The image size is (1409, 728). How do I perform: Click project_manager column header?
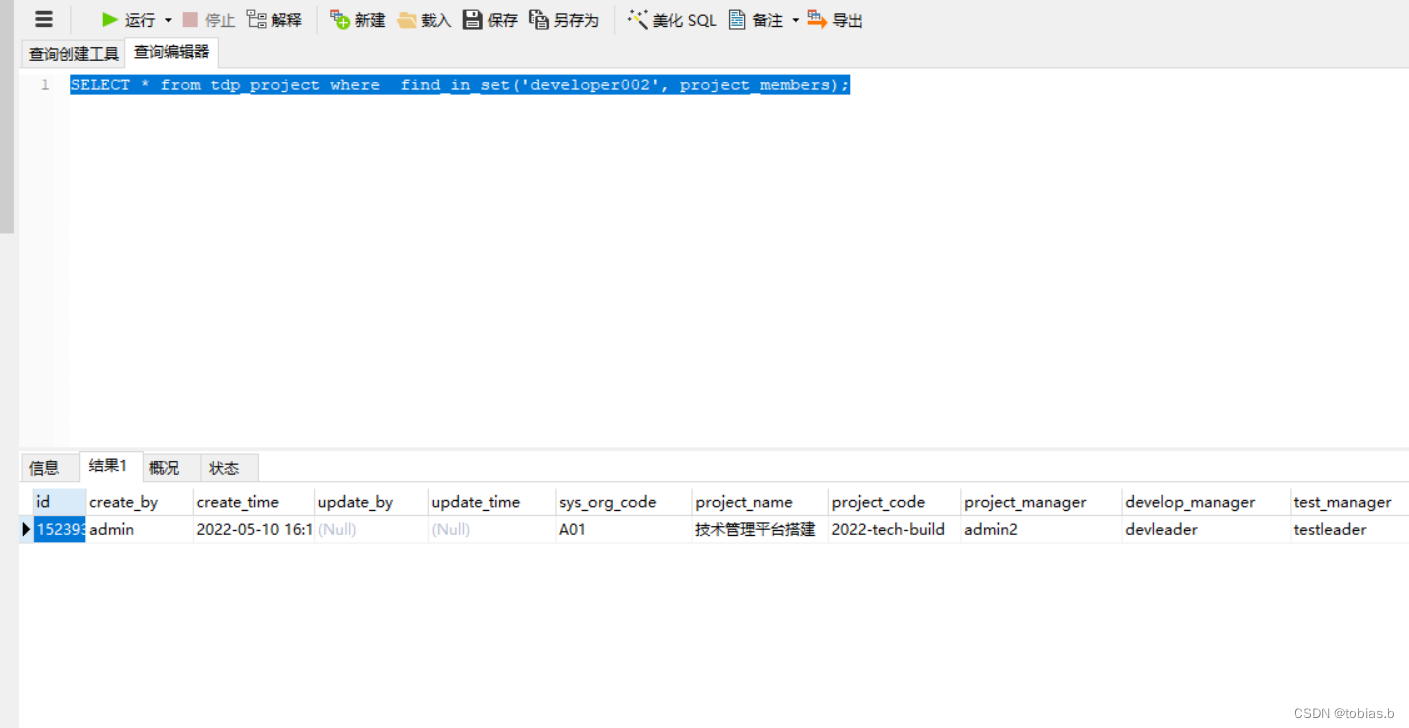pos(1041,502)
